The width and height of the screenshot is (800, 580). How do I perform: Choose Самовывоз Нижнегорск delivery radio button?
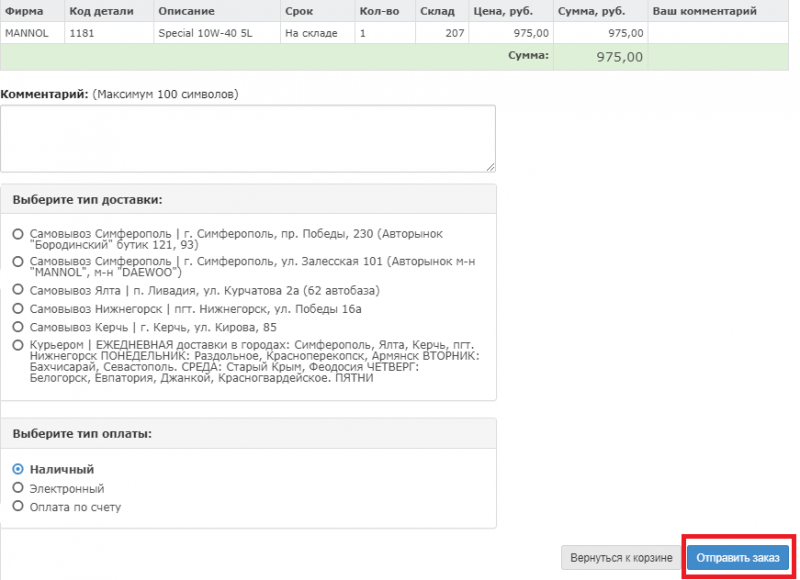18,309
